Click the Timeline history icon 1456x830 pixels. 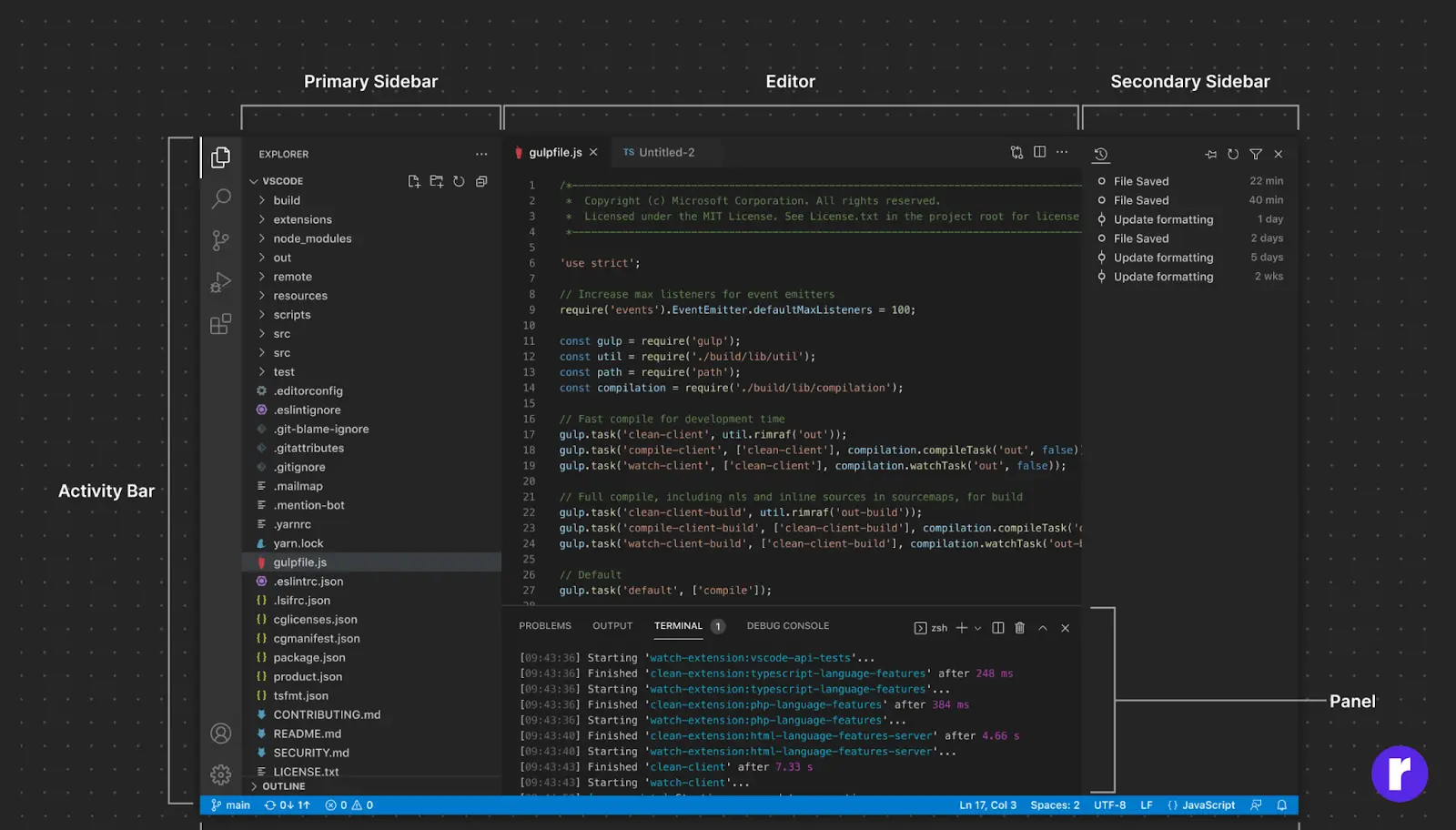(1101, 155)
